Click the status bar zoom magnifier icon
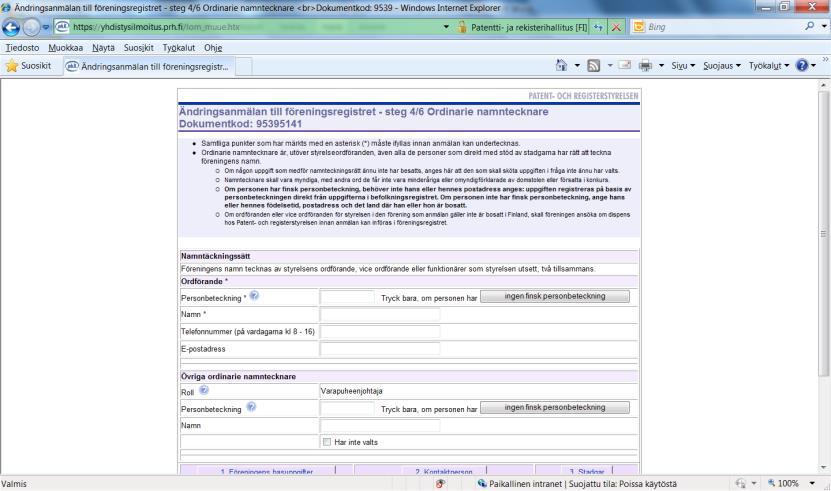Viewport: 831px width, 491px height. (772, 483)
